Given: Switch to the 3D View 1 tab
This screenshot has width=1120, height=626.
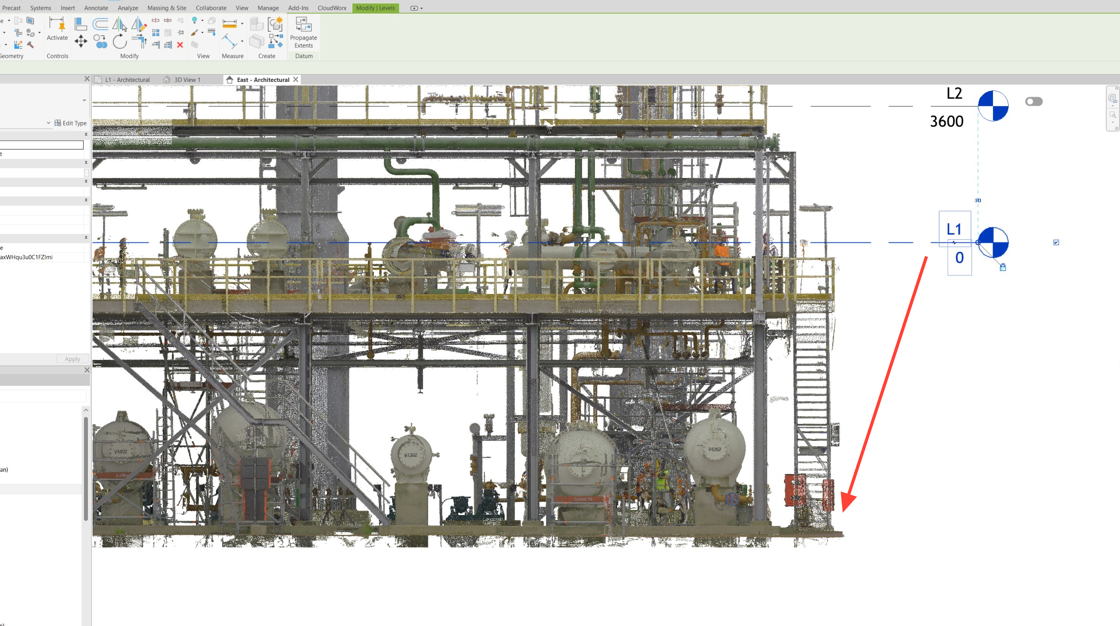Looking at the screenshot, I should point(185,80).
